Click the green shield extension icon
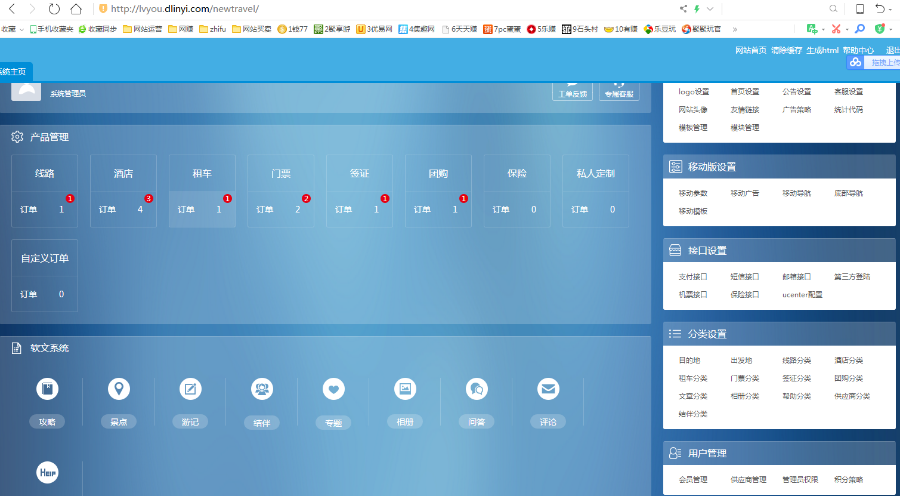The width and height of the screenshot is (900, 496). [x=879, y=29]
